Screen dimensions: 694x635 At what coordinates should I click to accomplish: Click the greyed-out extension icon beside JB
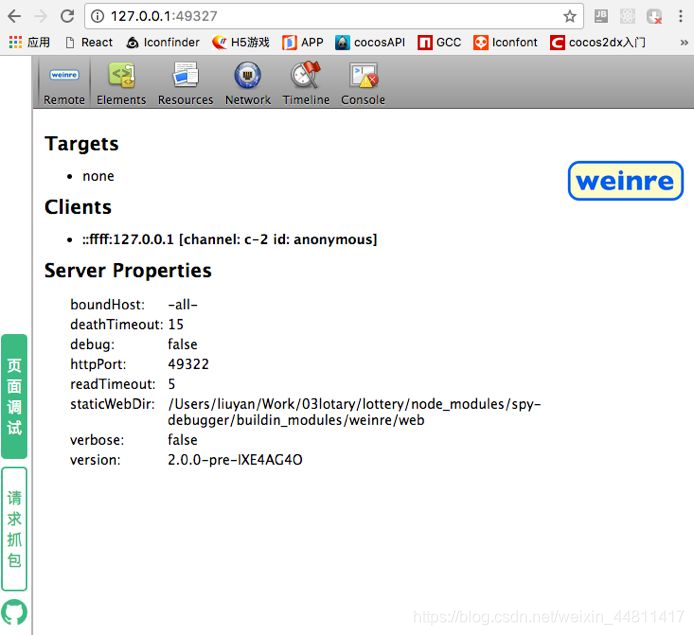click(x=627, y=16)
